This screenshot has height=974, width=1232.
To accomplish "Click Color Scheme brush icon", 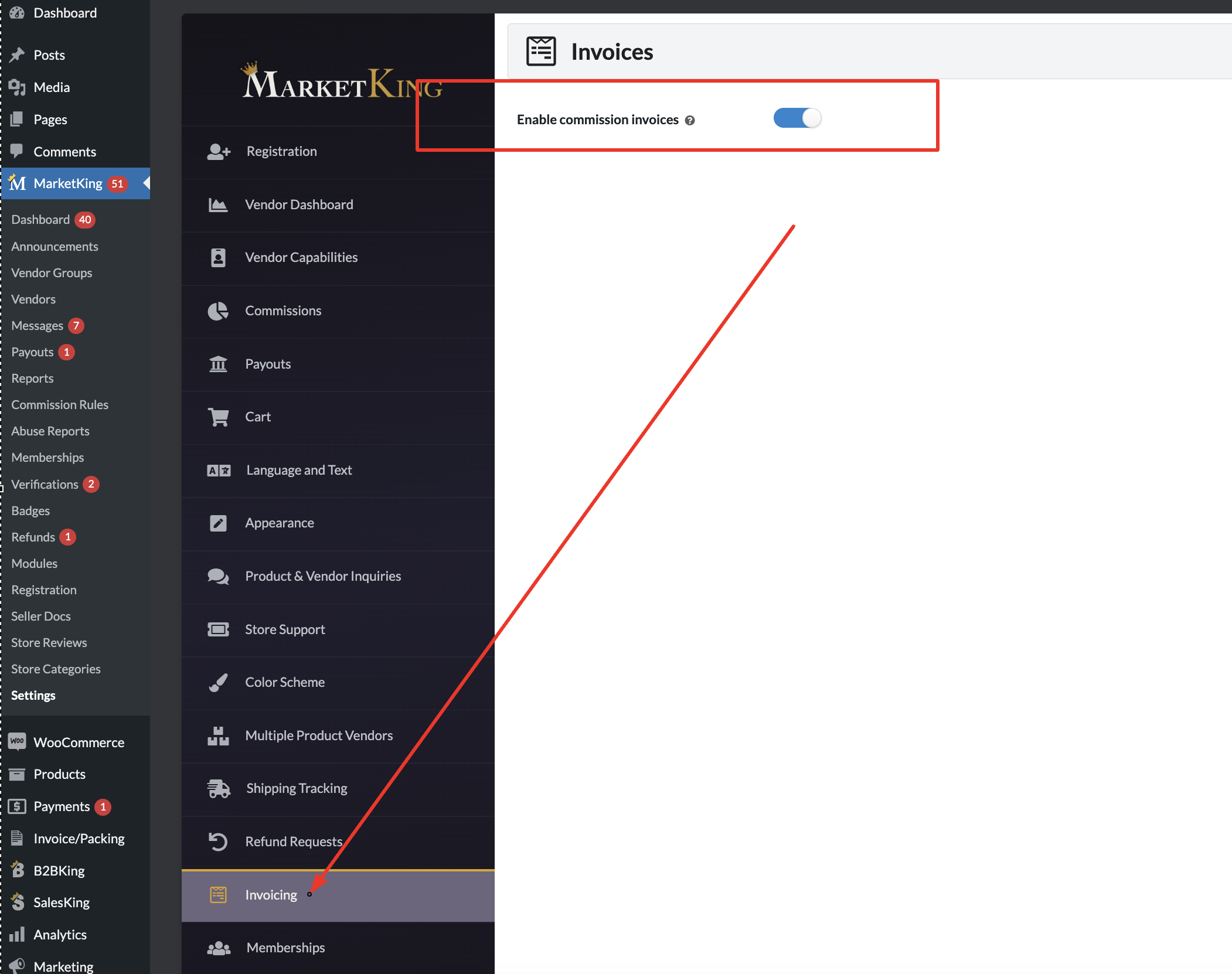I will [218, 683].
